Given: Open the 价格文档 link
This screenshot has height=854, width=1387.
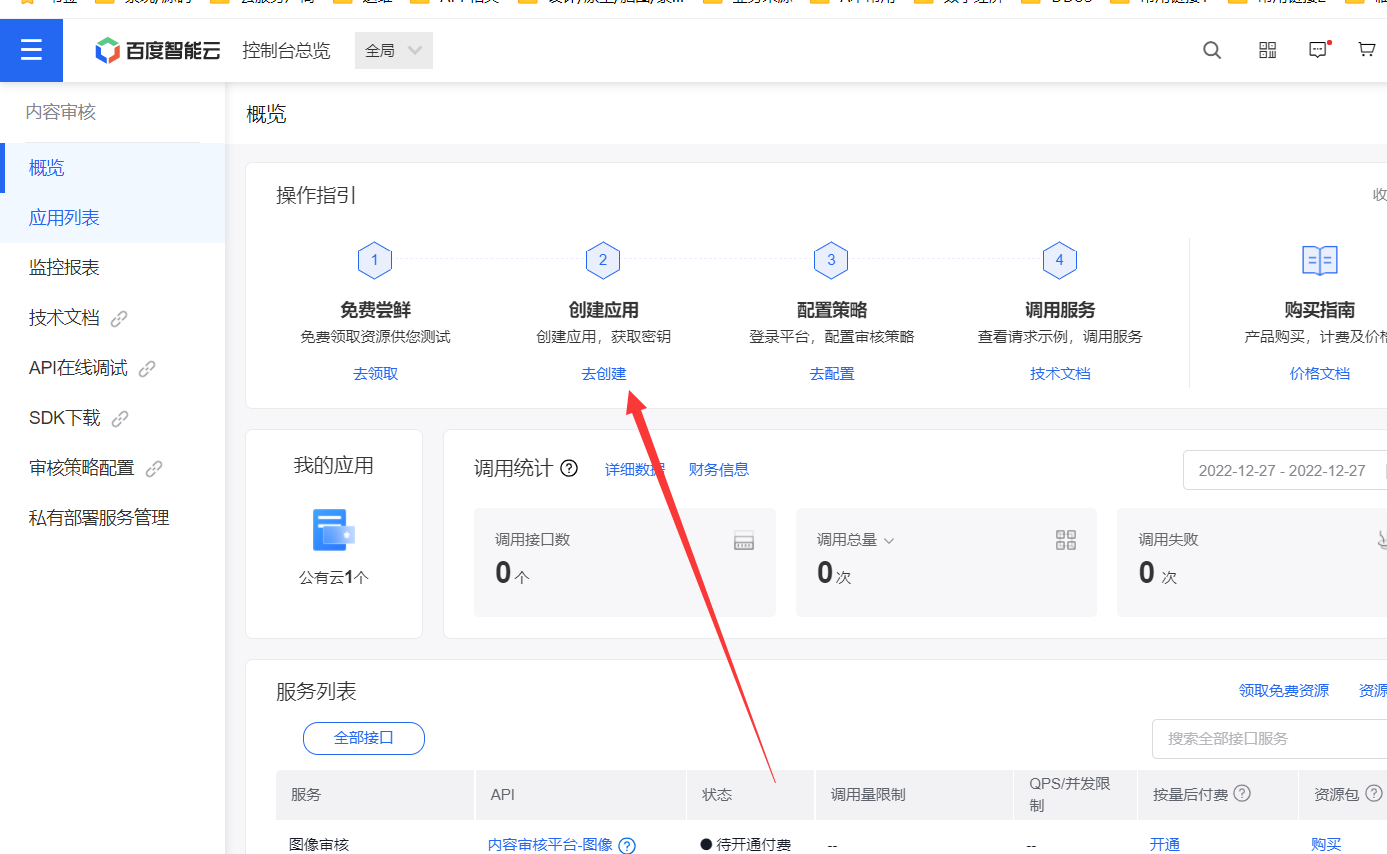Looking at the screenshot, I should click(1319, 374).
